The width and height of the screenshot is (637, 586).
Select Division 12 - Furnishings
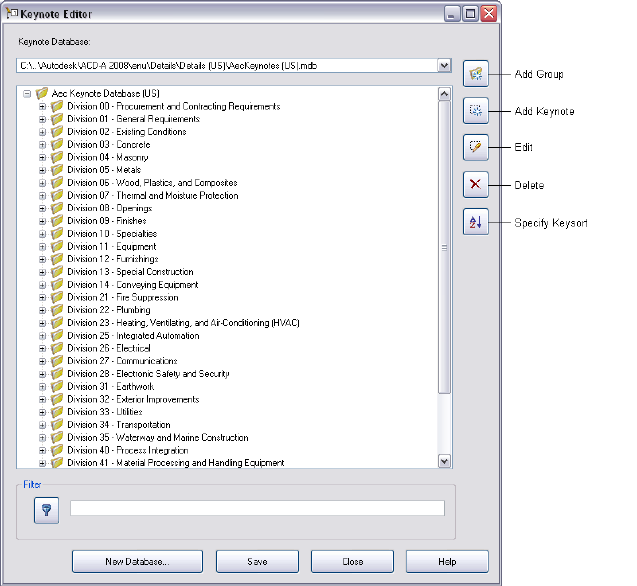pos(113,259)
